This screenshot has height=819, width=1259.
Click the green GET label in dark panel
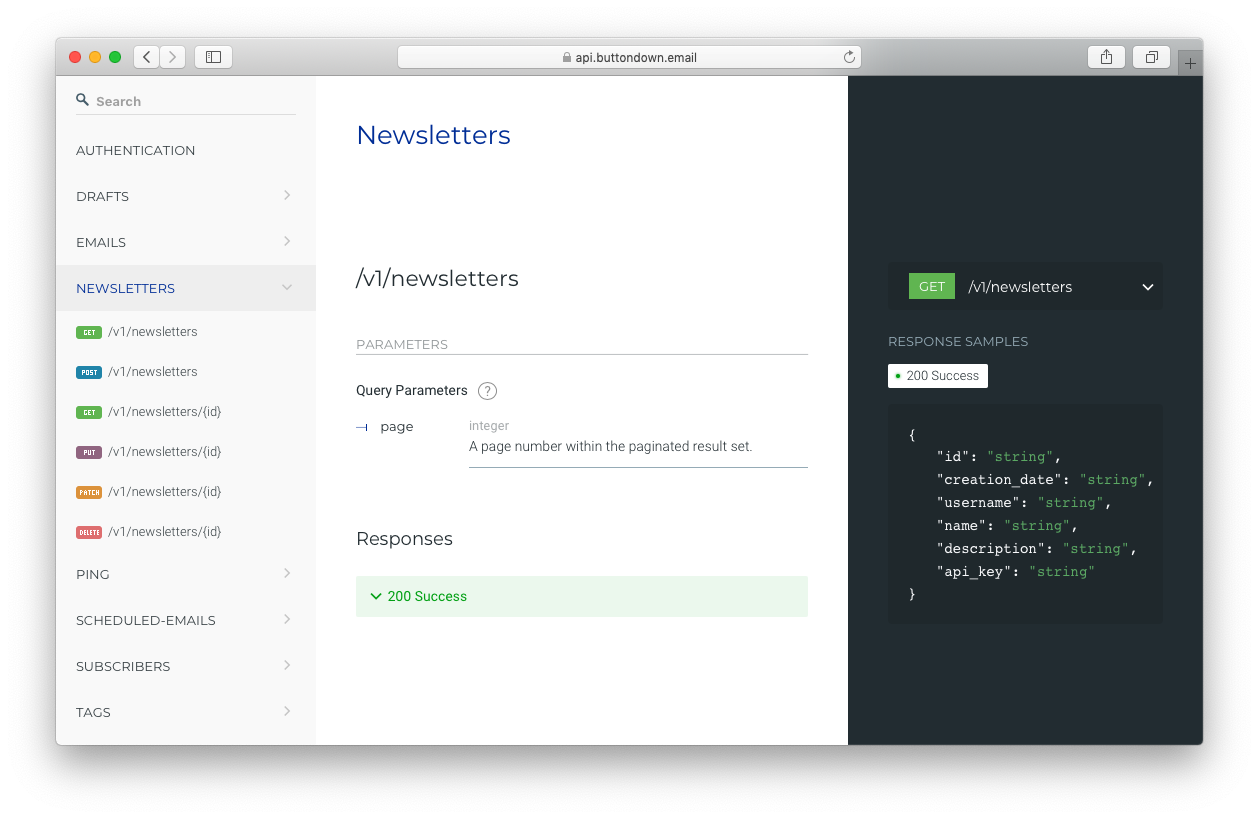point(932,286)
